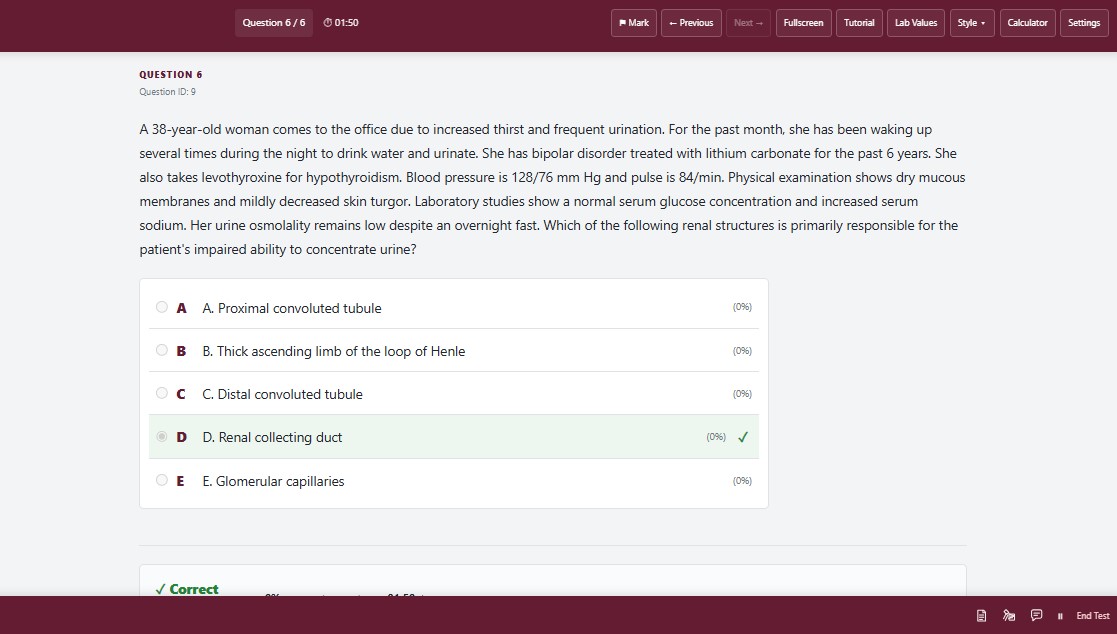Click the 'QUESTION 6' heading

[171, 75]
